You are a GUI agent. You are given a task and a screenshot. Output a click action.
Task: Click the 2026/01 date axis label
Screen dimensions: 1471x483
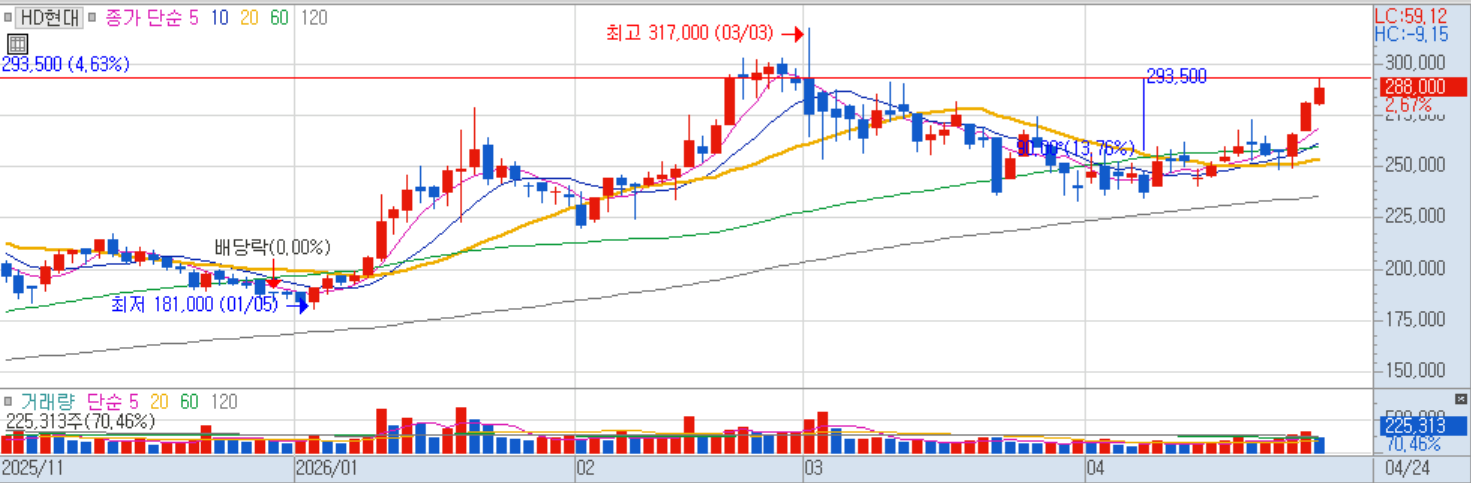point(326,468)
